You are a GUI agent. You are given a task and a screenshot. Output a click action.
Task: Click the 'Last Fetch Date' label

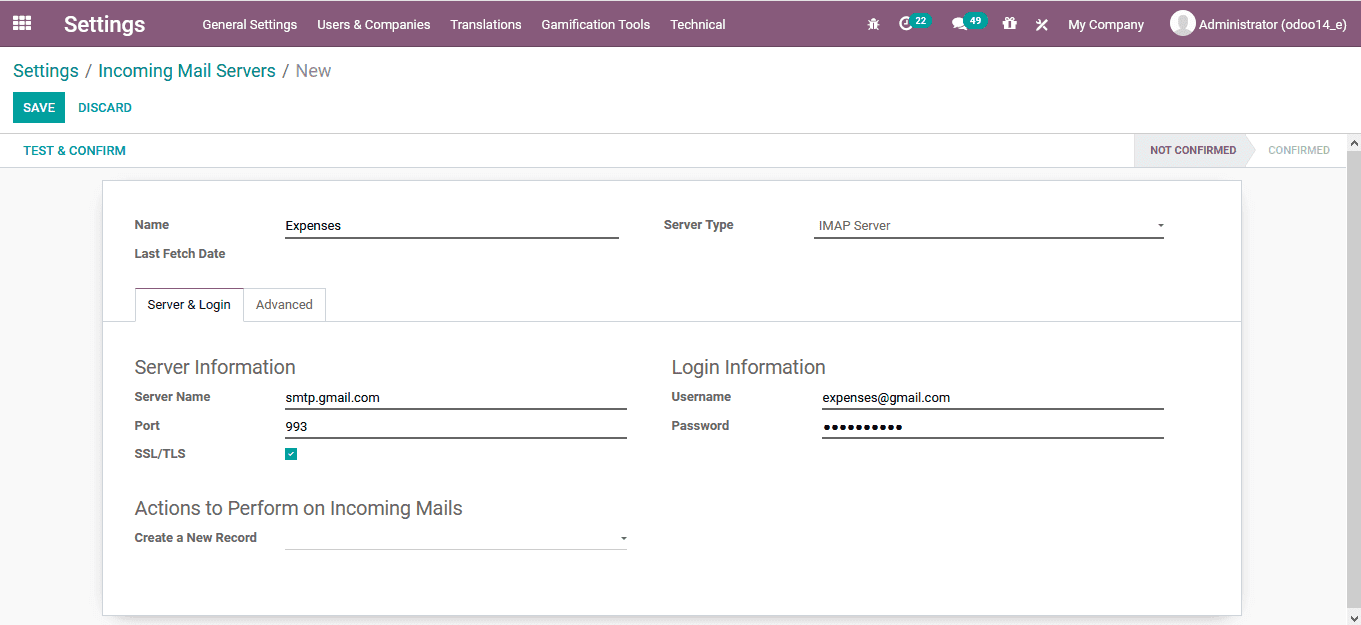pyautogui.click(x=180, y=254)
